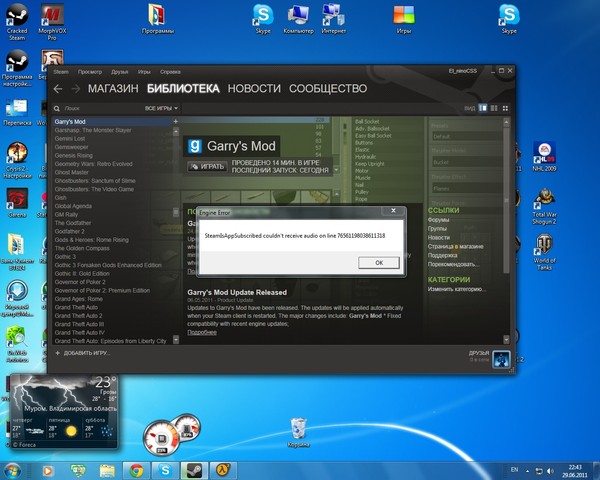Open the Программы folder on desktop
Viewport: 600px width, 480px height.
pyautogui.click(x=158, y=18)
